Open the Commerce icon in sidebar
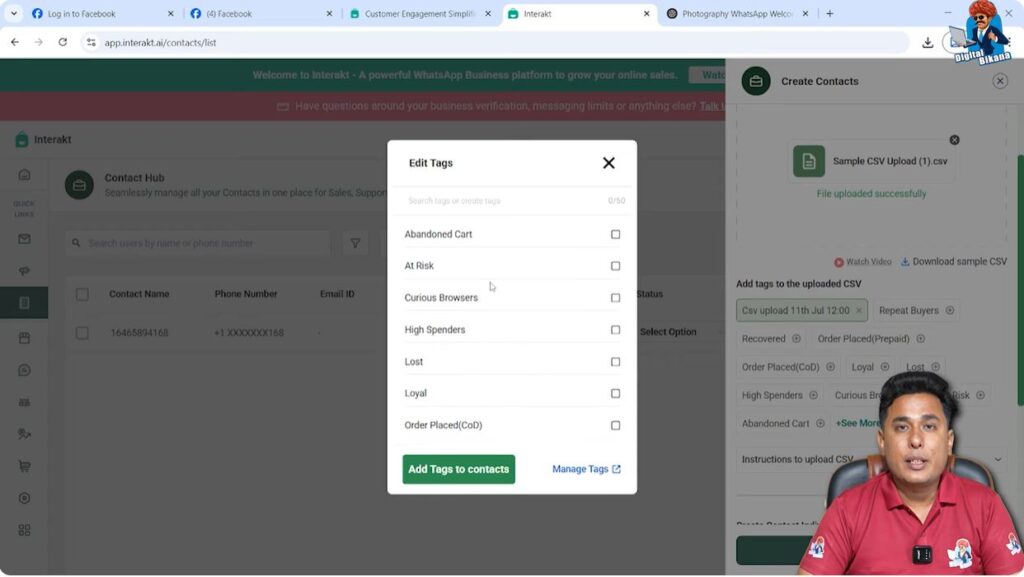This screenshot has height=577, width=1024. (25, 466)
